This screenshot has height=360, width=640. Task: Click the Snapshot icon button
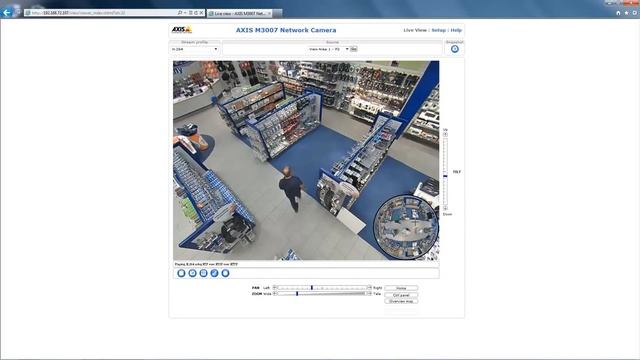[455, 49]
